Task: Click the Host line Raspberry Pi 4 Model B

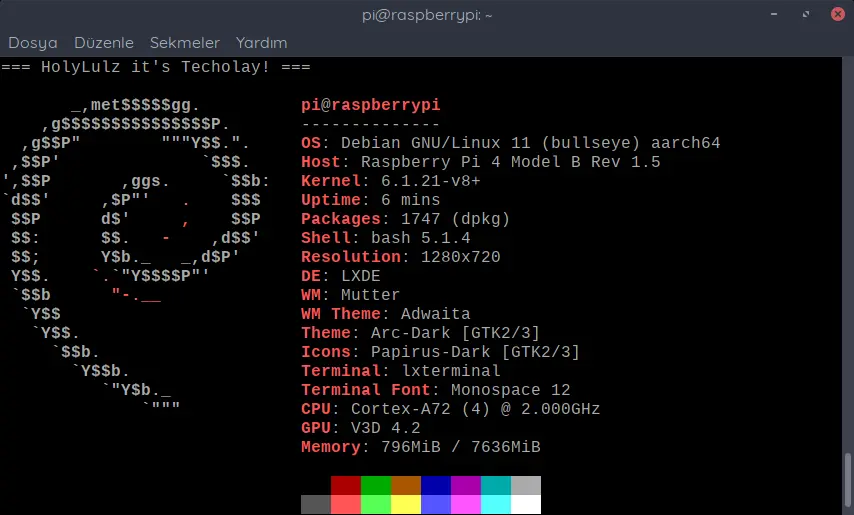Action: (x=480, y=162)
